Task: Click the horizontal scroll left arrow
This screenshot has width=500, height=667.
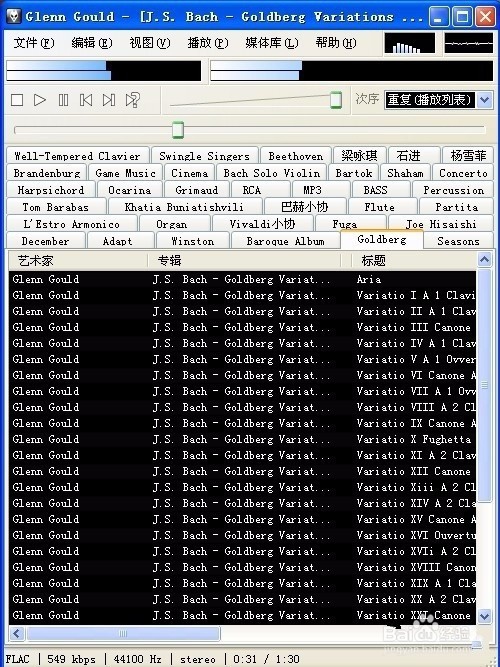Action: click(x=17, y=634)
